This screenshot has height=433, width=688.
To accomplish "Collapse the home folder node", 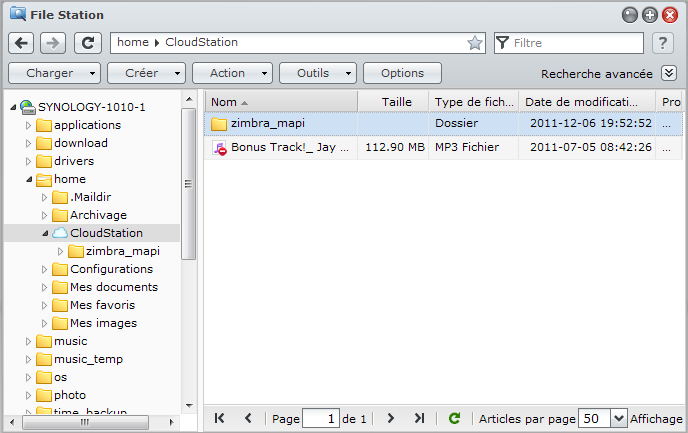I will [29, 179].
